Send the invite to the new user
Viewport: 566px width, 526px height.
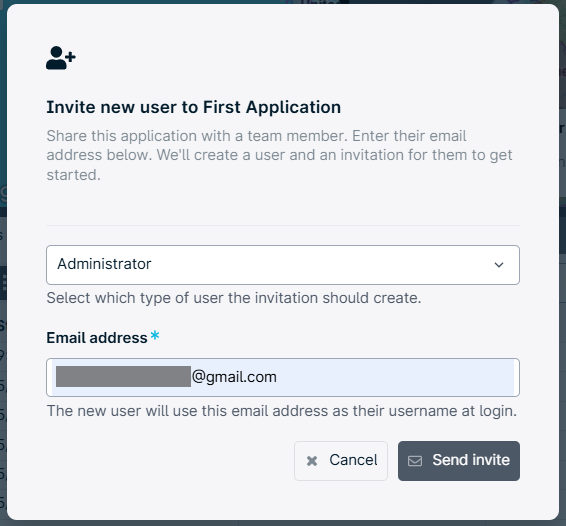click(459, 461)
